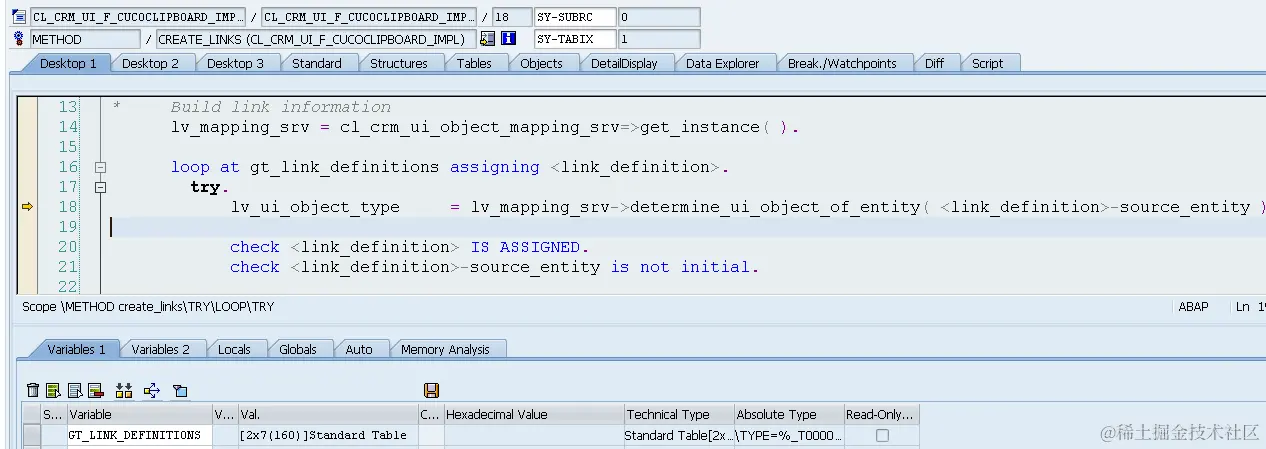
Task: Click the trash delete-variable icon
Action: coord(33,390)
